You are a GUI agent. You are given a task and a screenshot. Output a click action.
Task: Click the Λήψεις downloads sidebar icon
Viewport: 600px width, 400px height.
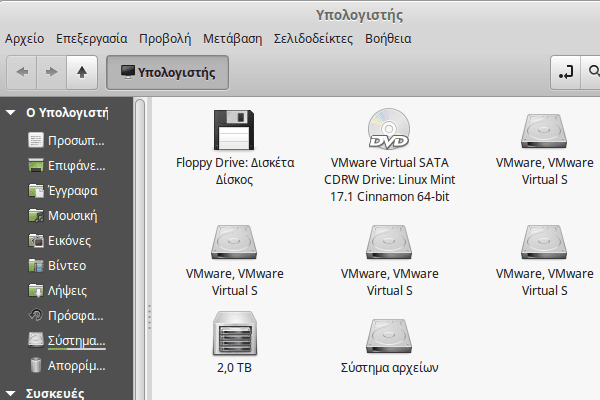[36, 290]
